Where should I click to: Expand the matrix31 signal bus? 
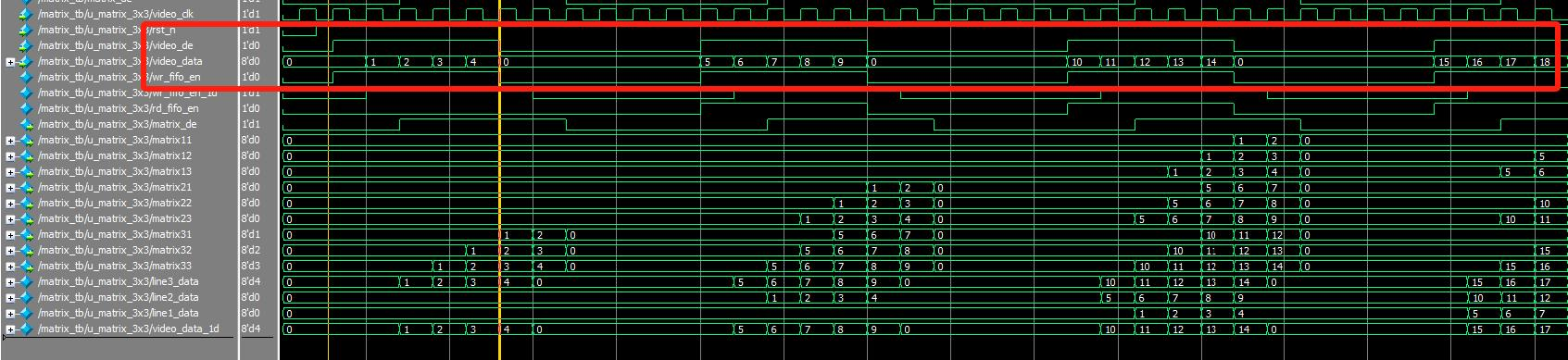[10, 235]
